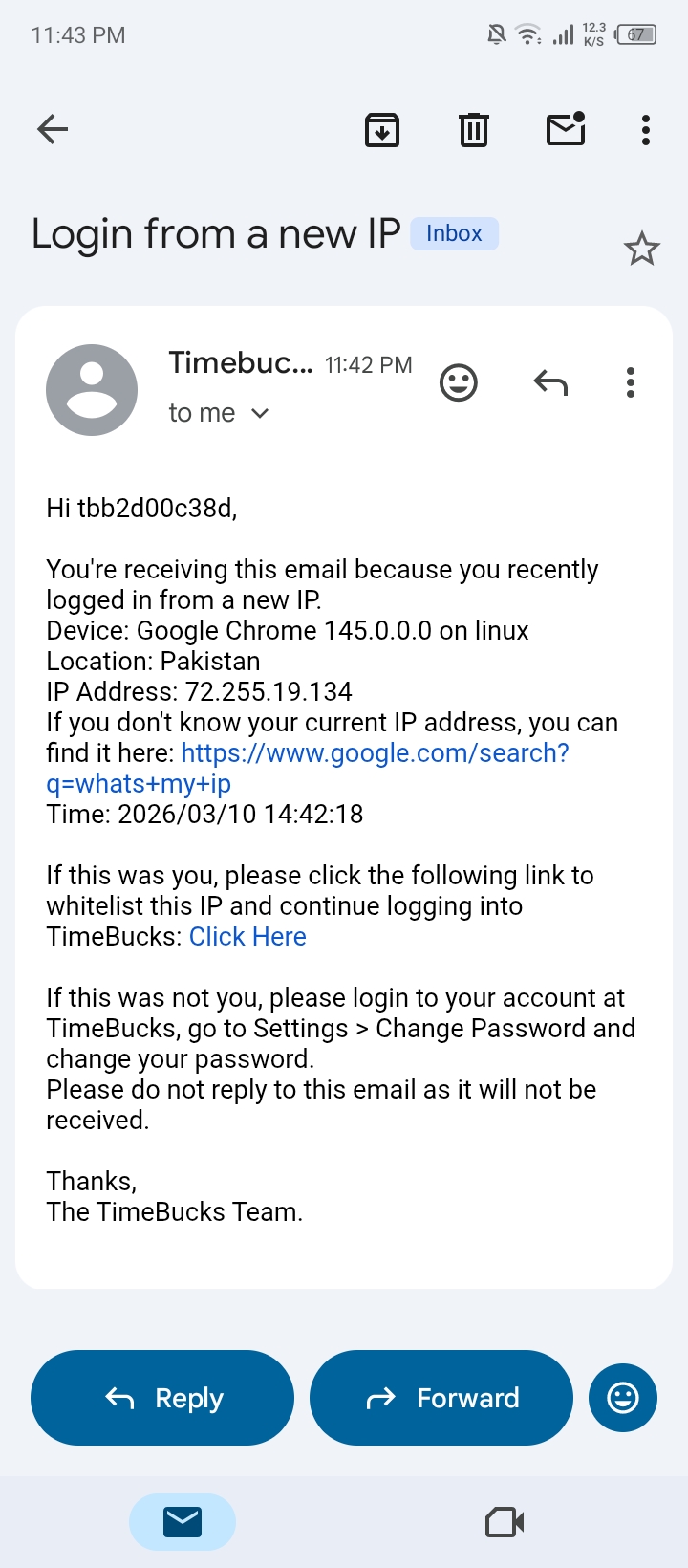Star the Login from a new IP email

point(642,250)
